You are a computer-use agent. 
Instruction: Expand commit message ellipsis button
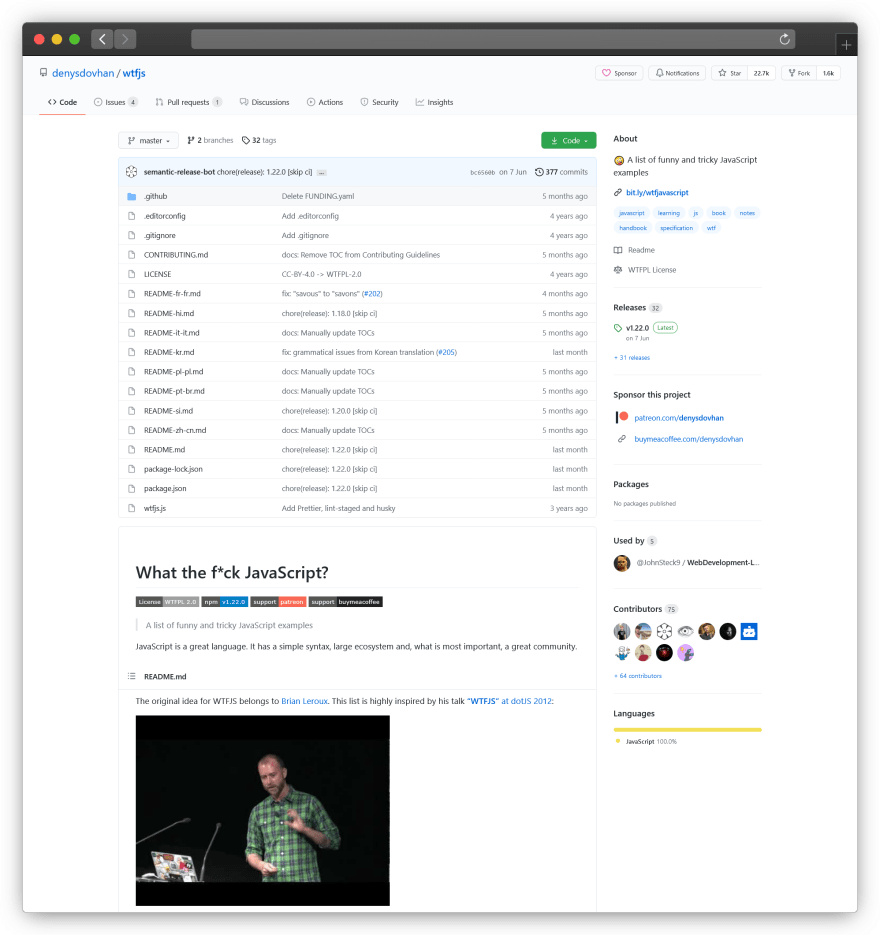321,172
